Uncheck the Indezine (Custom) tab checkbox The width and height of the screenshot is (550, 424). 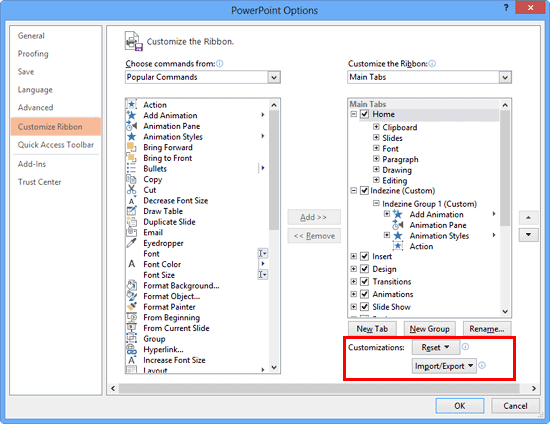(x=365, y=190)
